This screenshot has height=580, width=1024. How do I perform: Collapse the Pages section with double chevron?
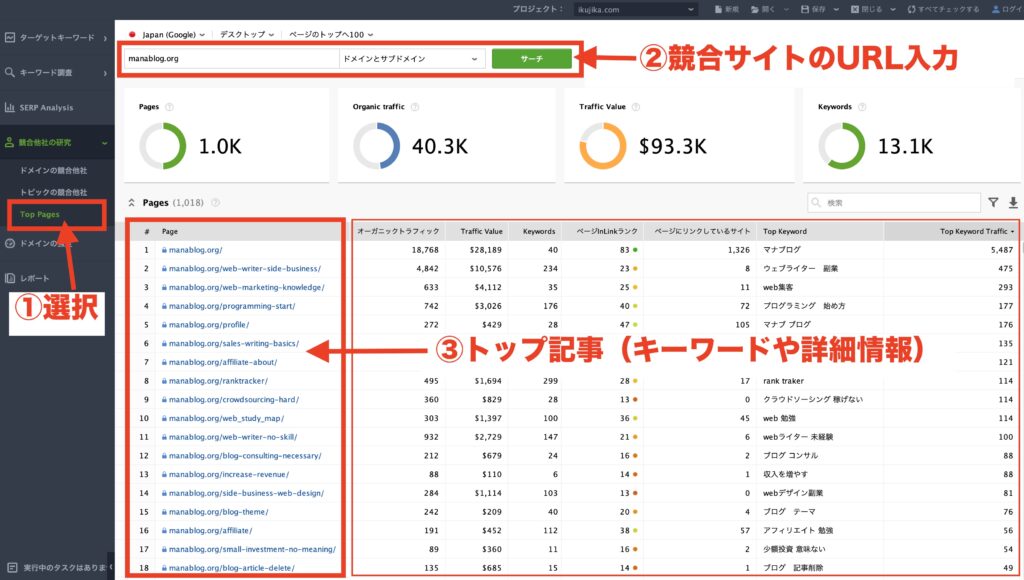coord(131,202)
